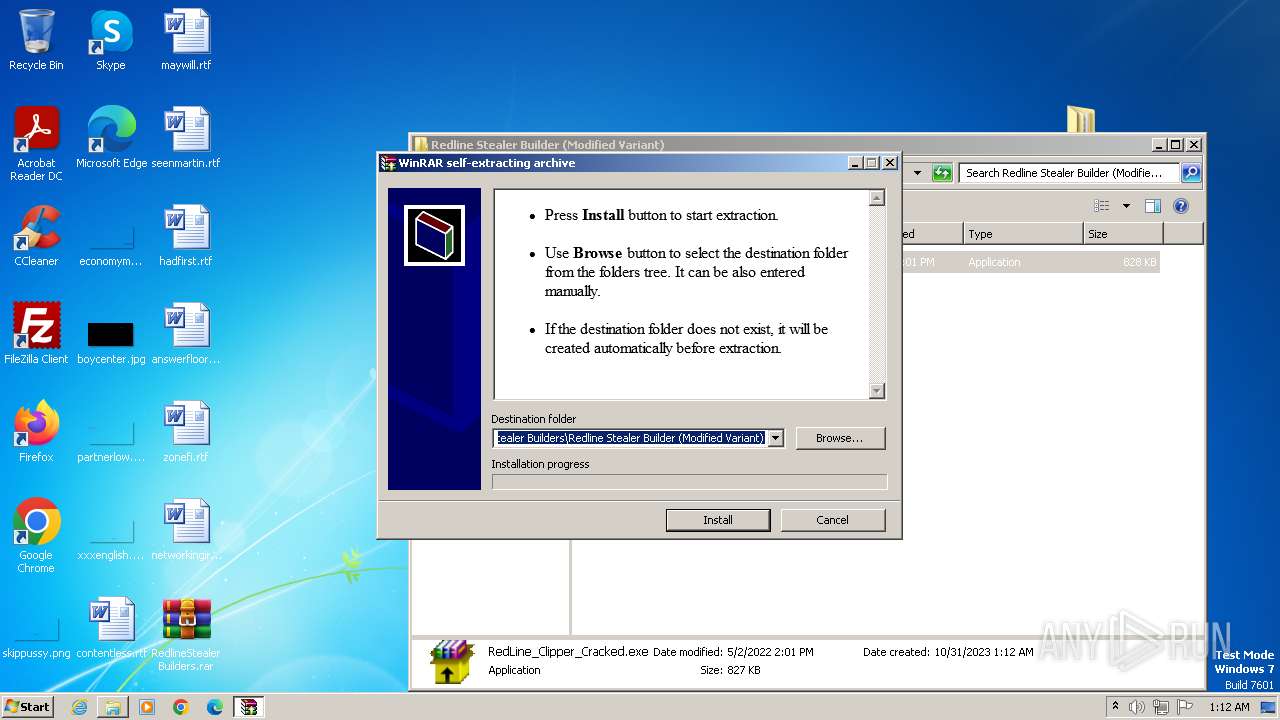The width and height of the screenshot is (1280, 720).
Task: Click the destination folder path field
Action: (x=630, y=438)
